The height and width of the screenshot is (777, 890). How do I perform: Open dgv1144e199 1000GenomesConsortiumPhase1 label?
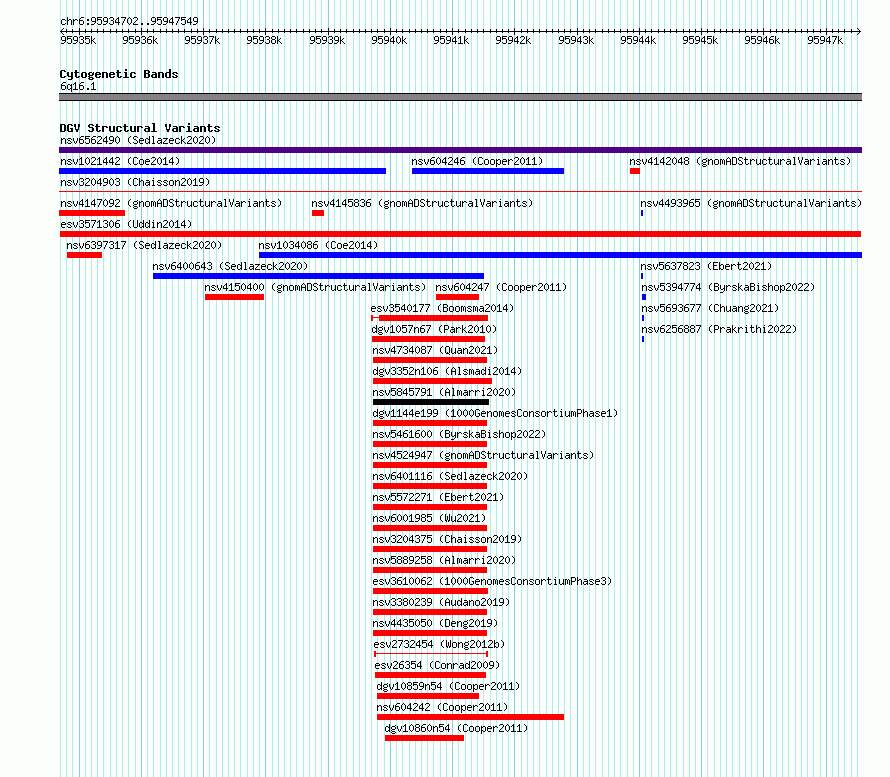(x=495, y=413)
